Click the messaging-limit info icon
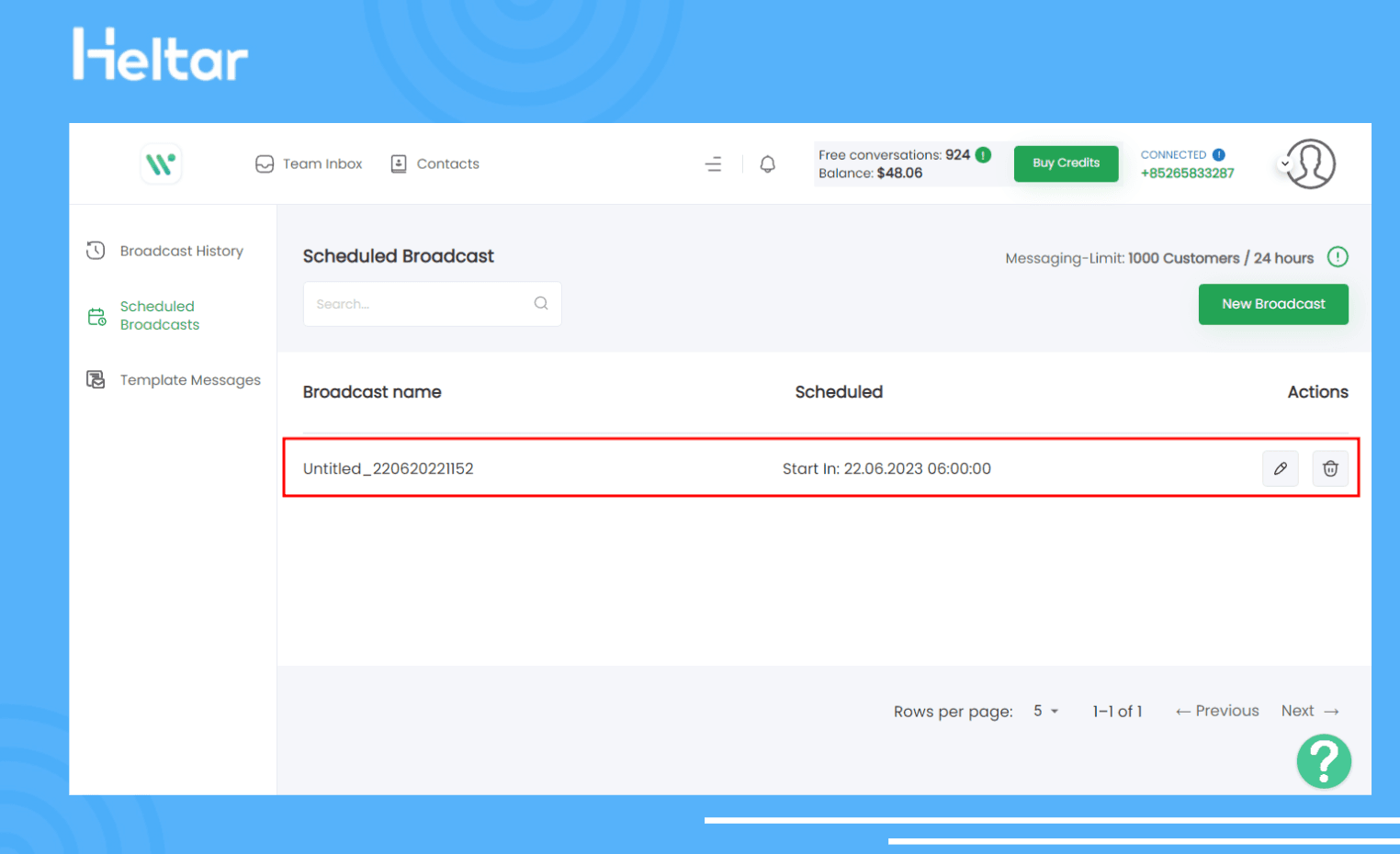This screenshot has width=1400, height=854. click(x=1338, y=257)
